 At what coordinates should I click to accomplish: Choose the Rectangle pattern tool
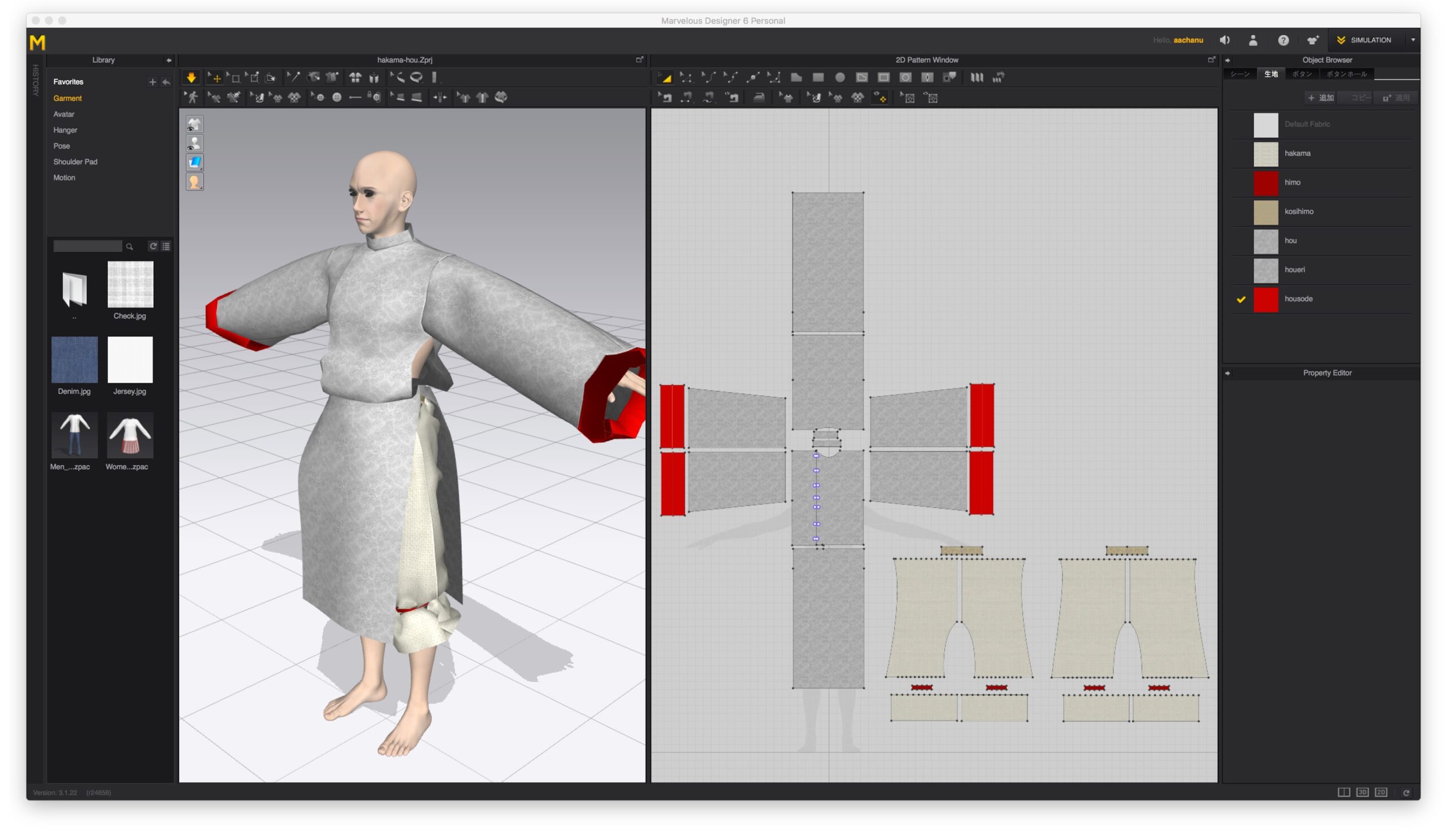point(818,77)
